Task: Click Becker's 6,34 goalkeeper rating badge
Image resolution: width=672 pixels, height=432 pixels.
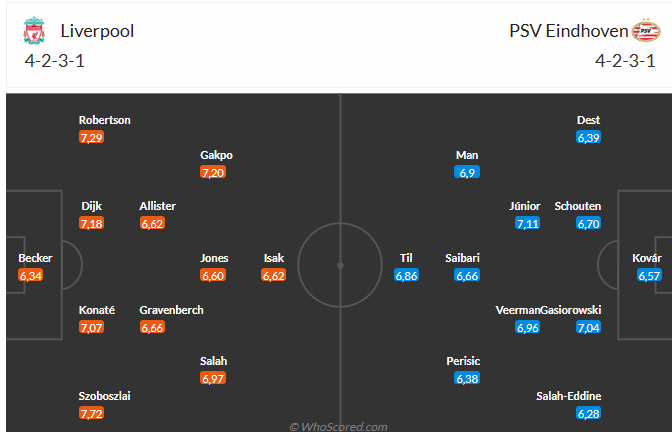Action: pos(31,275)
